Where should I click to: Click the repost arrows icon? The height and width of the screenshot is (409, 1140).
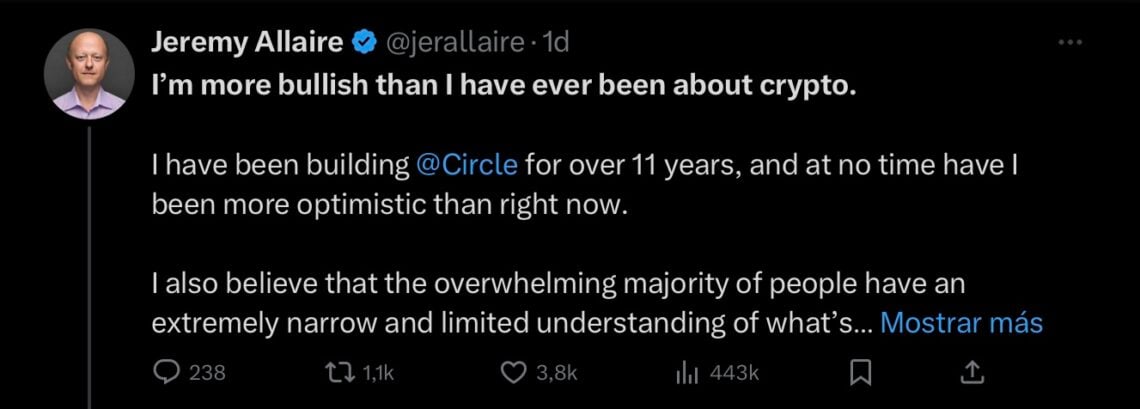coord(341,373)
